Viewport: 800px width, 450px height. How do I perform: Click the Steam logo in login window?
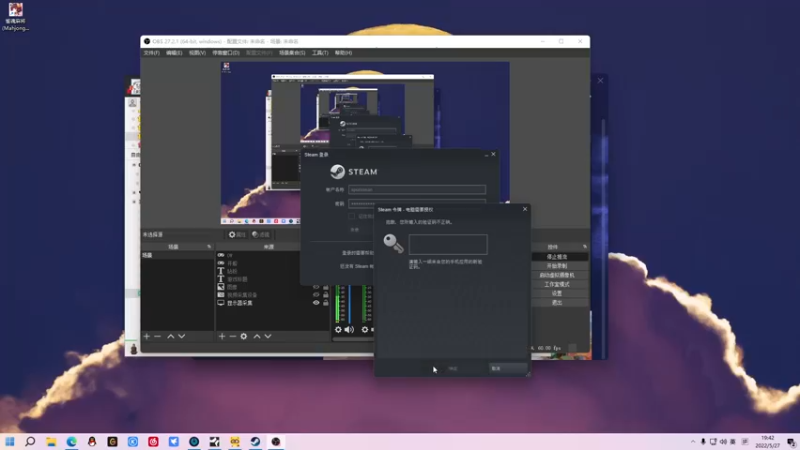(337, 172)
